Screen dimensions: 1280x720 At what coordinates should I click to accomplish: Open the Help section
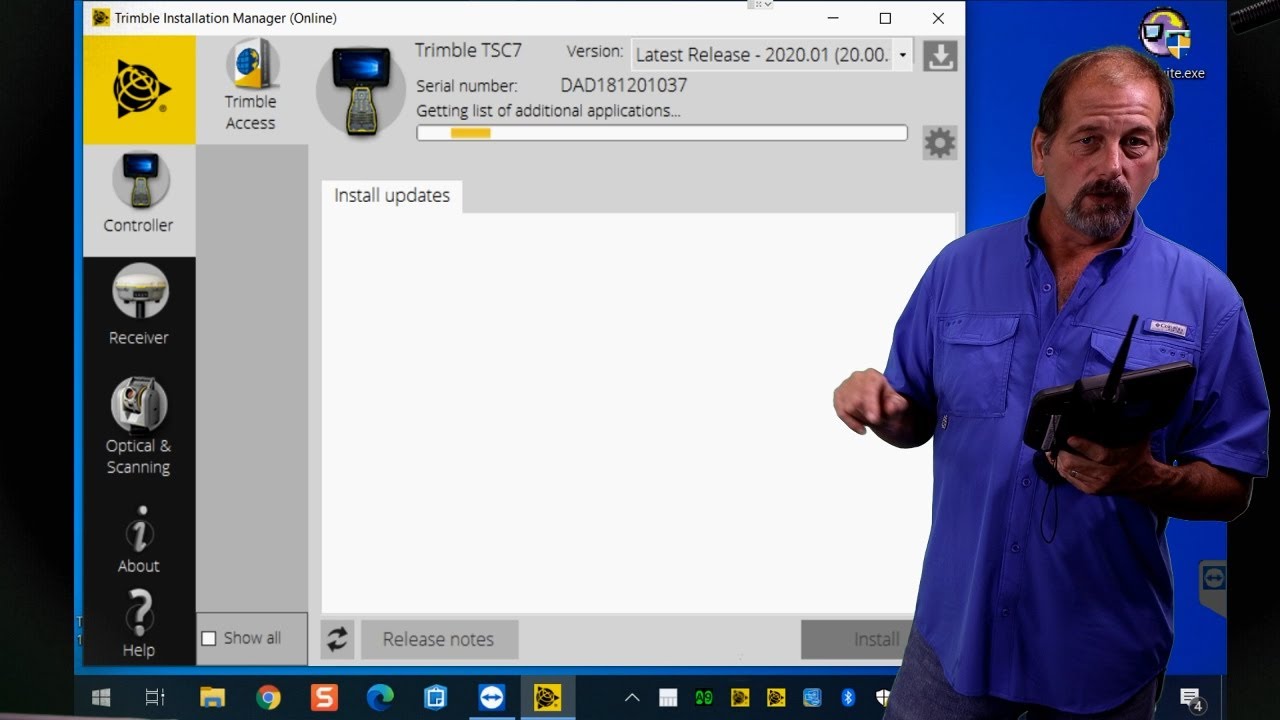(139, 624)
